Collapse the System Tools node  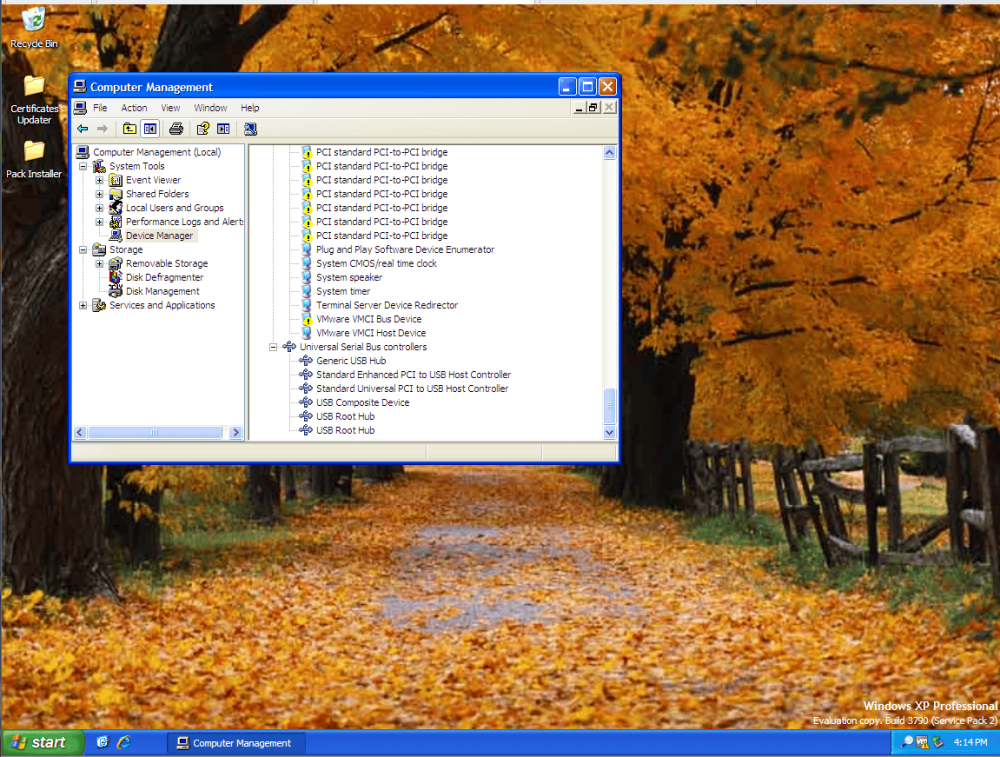83,166
